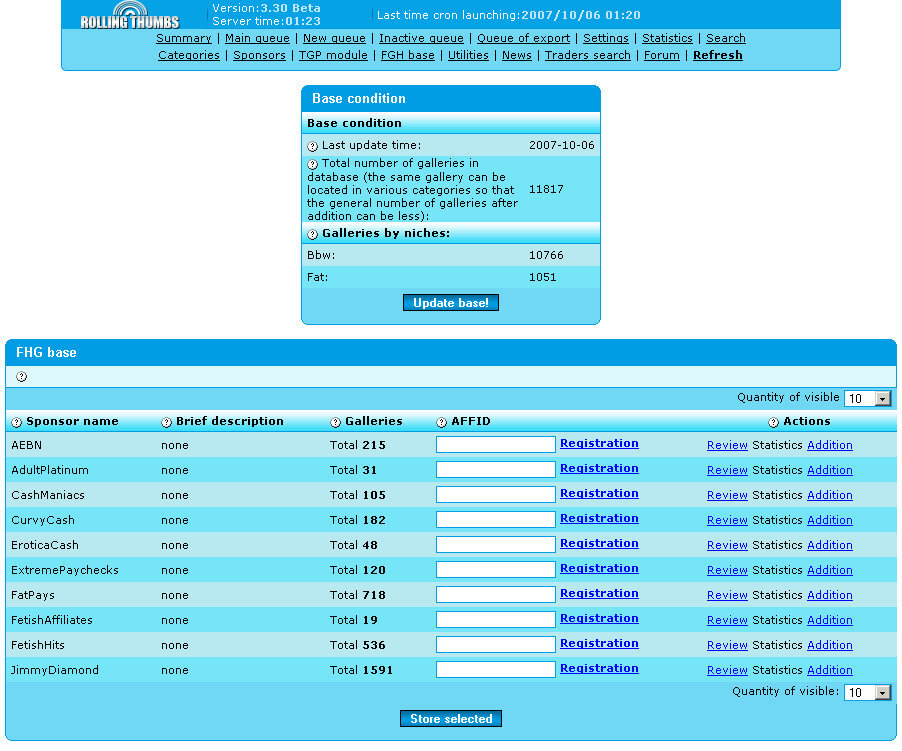902x751 pixels.
Task: Click help icon beside Brief description column
Action: point(166,423)
